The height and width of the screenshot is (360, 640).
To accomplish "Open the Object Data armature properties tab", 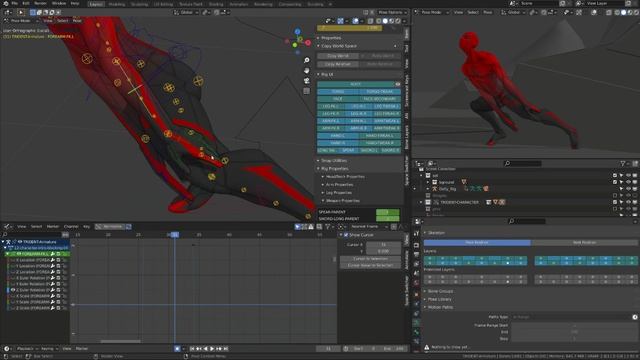I will click(x=416, y=322).
